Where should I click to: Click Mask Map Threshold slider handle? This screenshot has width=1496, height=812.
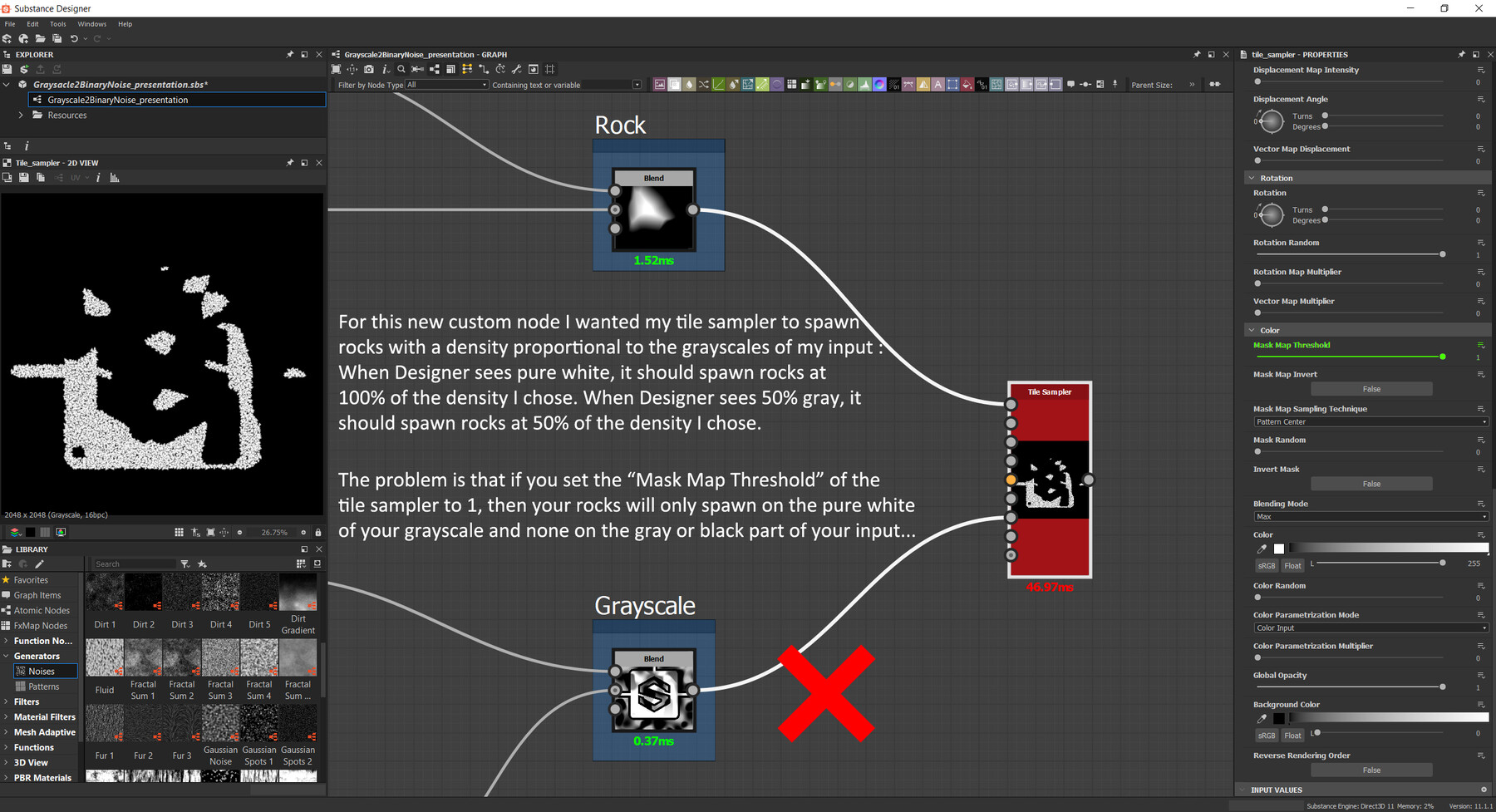pos(1442,357)
